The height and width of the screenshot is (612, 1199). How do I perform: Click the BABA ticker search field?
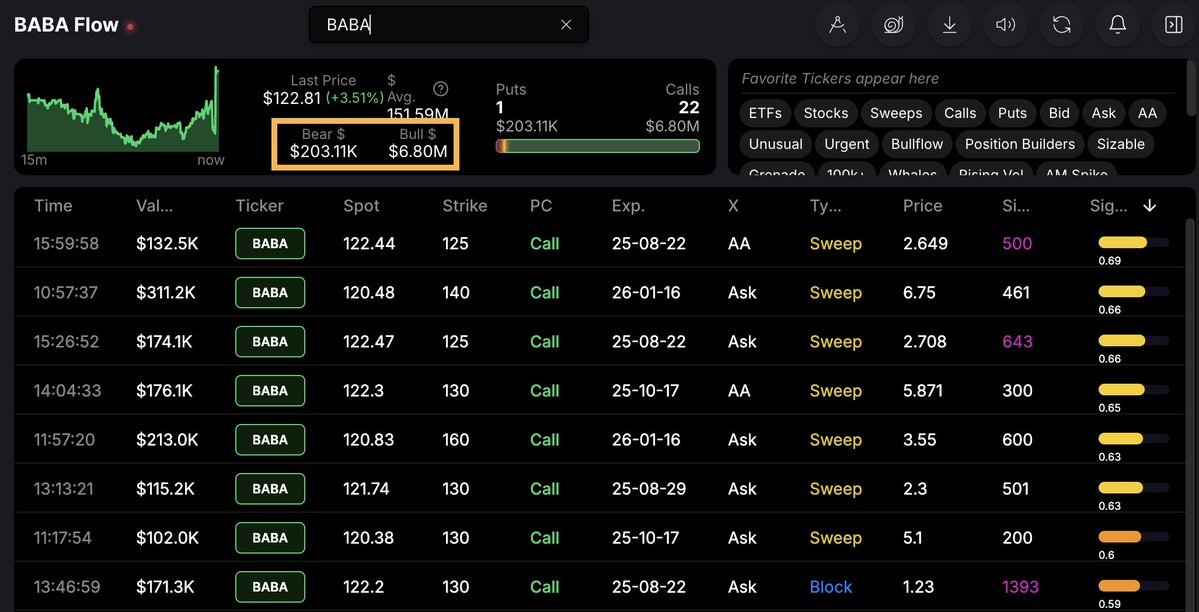click(449, 24)
